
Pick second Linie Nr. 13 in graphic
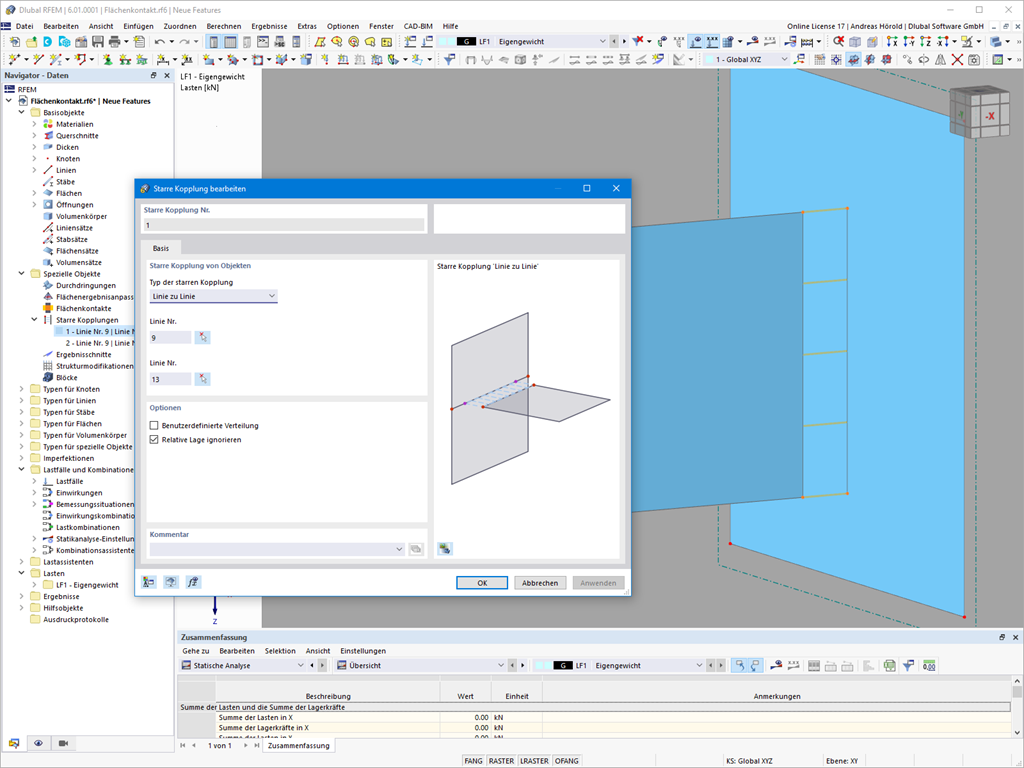click(202, 379)
